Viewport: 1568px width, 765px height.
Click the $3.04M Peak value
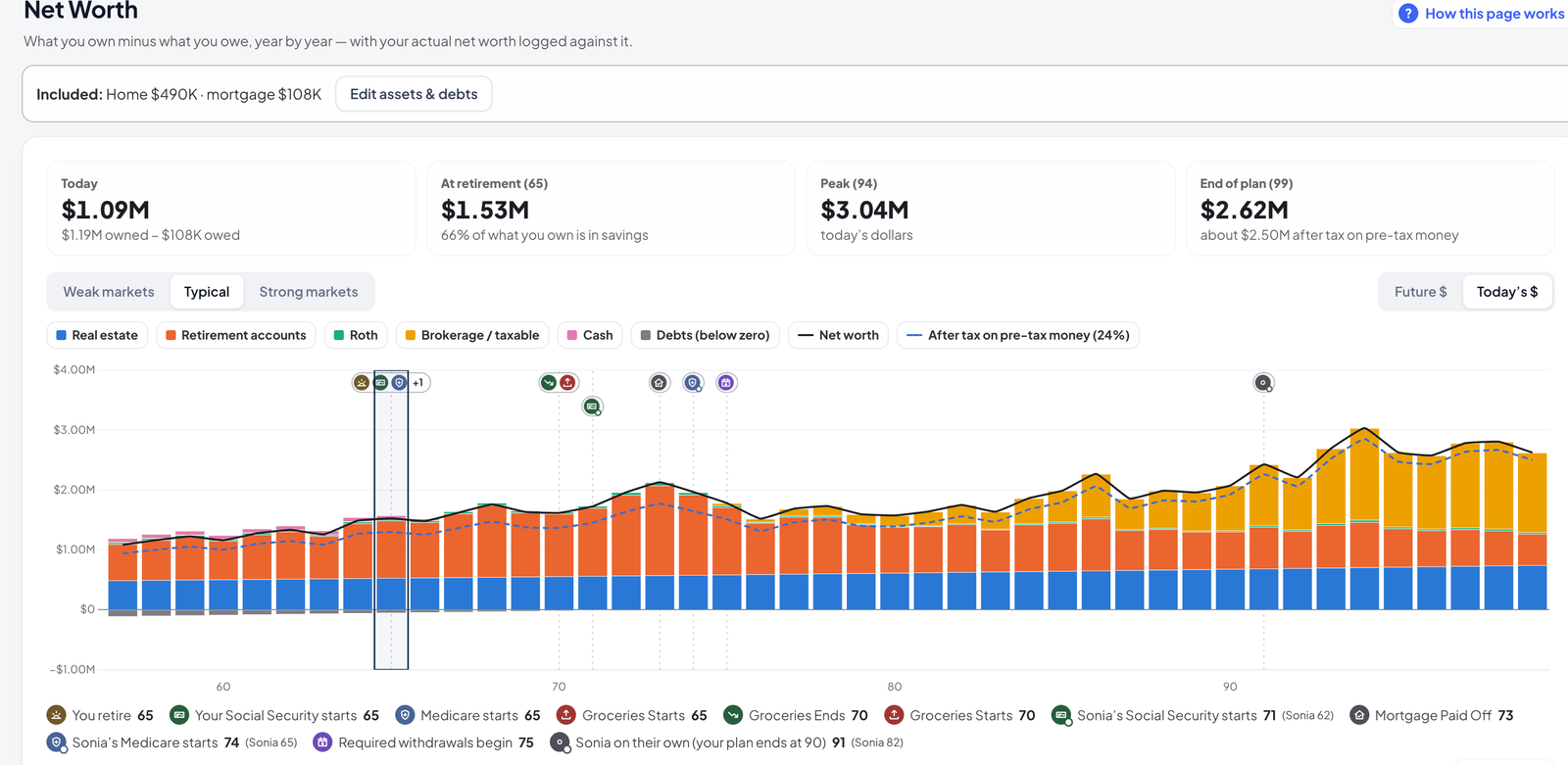[x=864, y=210]
